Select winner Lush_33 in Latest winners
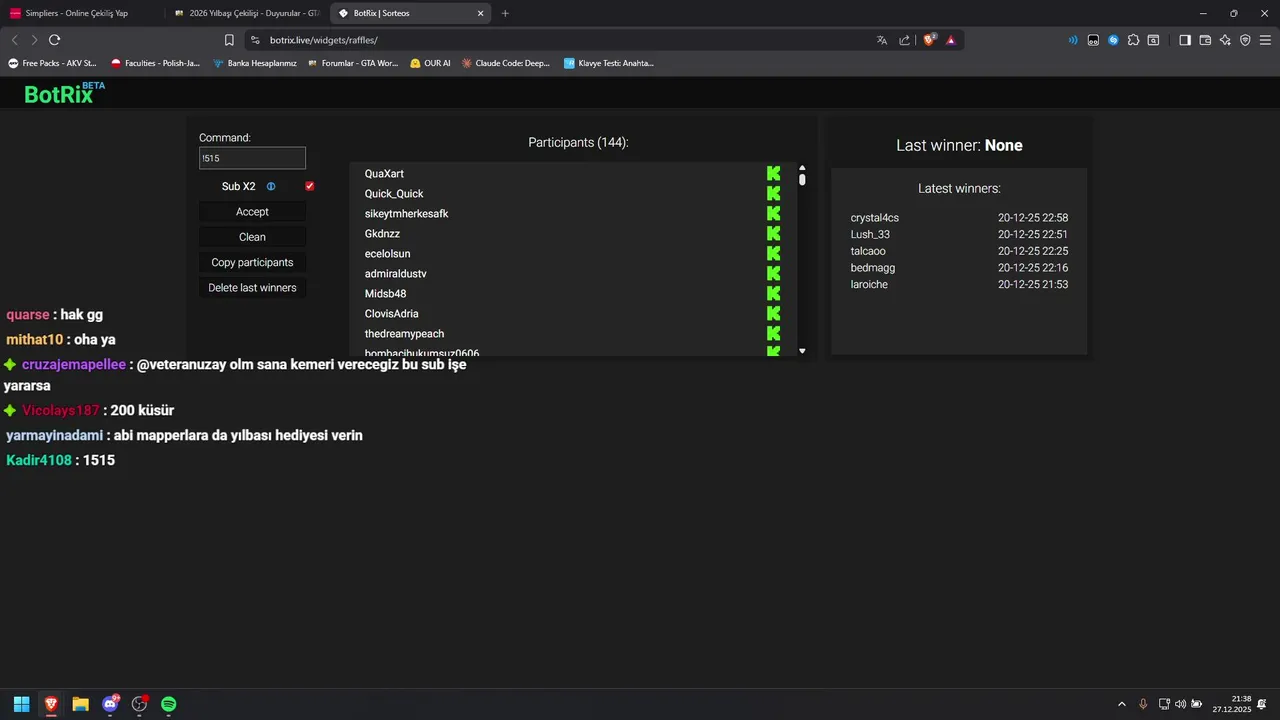 tap(870, 235)
